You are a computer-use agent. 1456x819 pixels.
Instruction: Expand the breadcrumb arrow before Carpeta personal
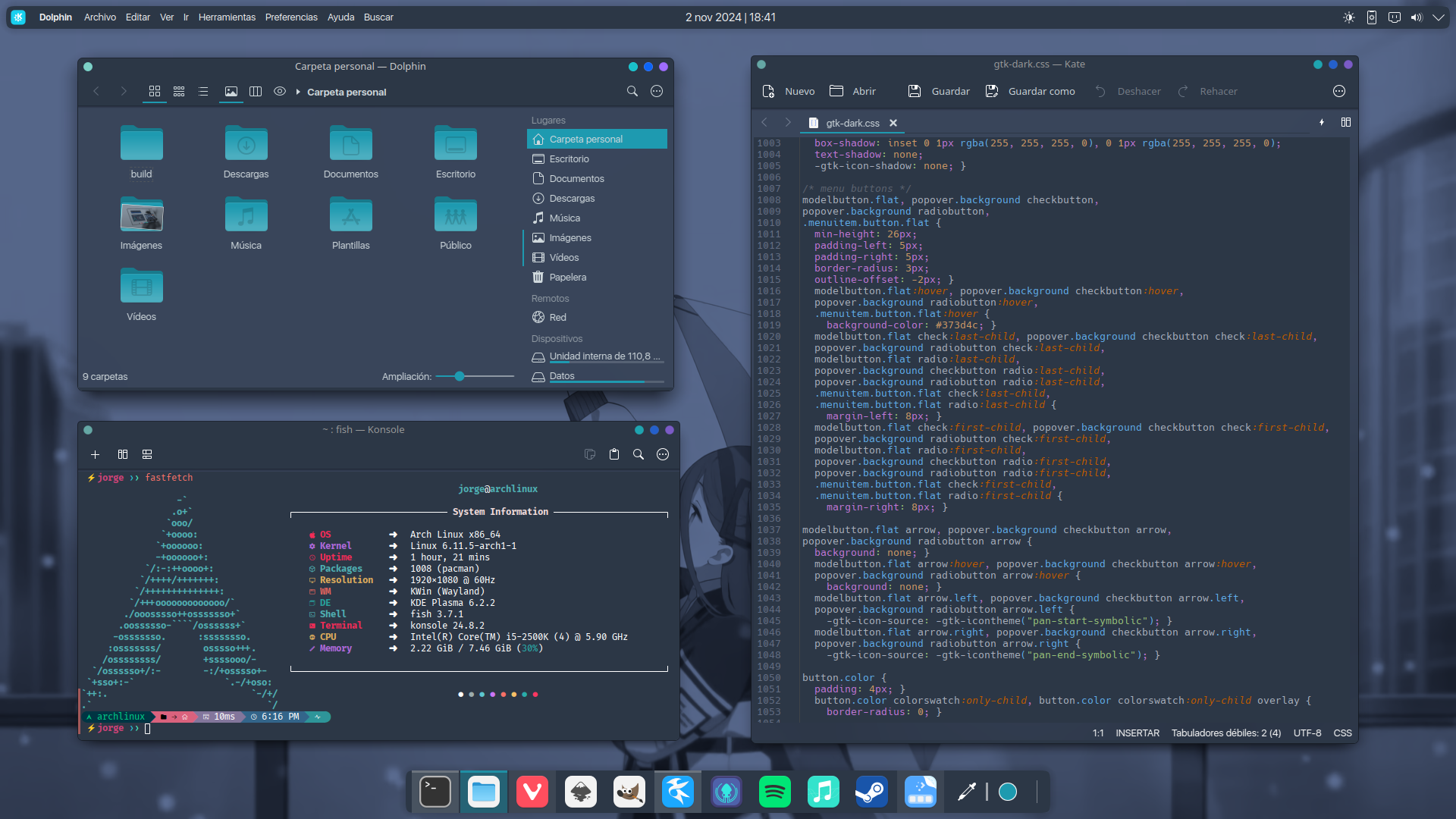pyautogui.click(x=298, y=92)
